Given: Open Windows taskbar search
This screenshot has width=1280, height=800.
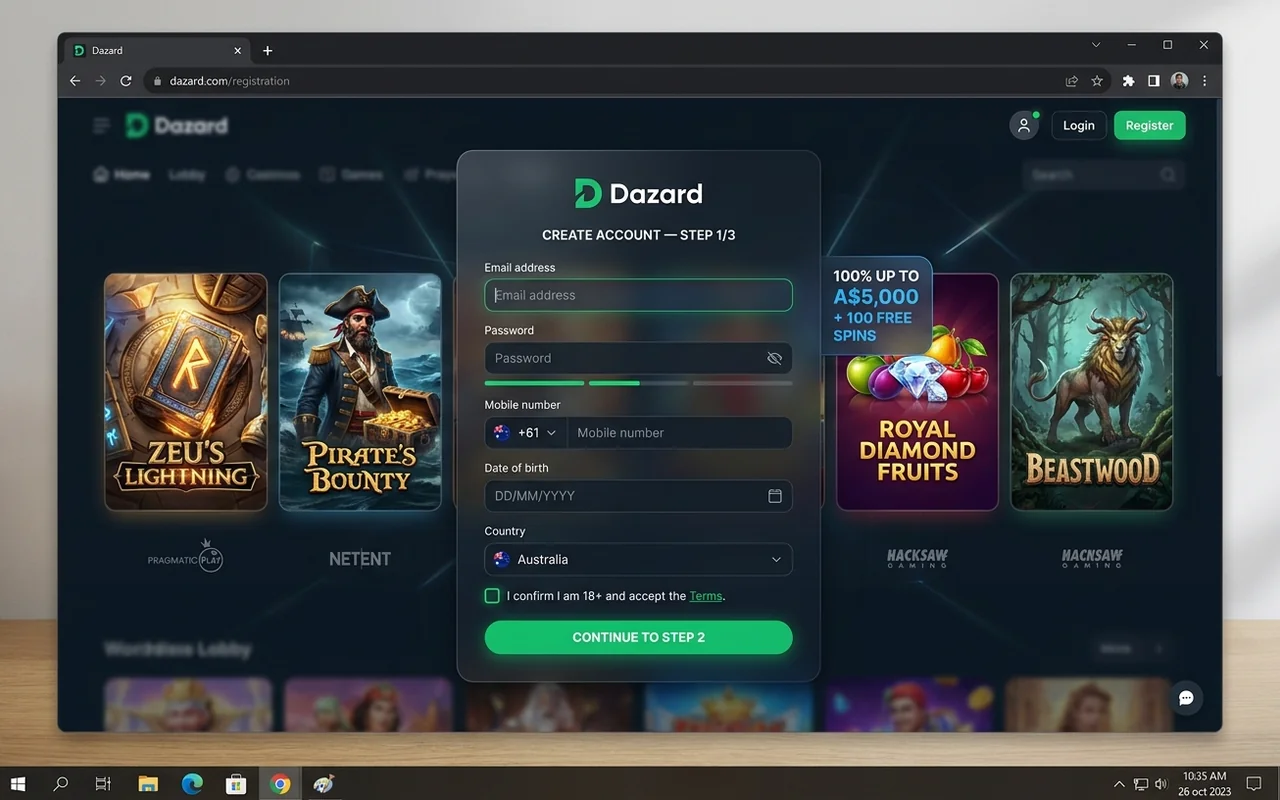Looking at the screenshot, I should coord(60,784).
